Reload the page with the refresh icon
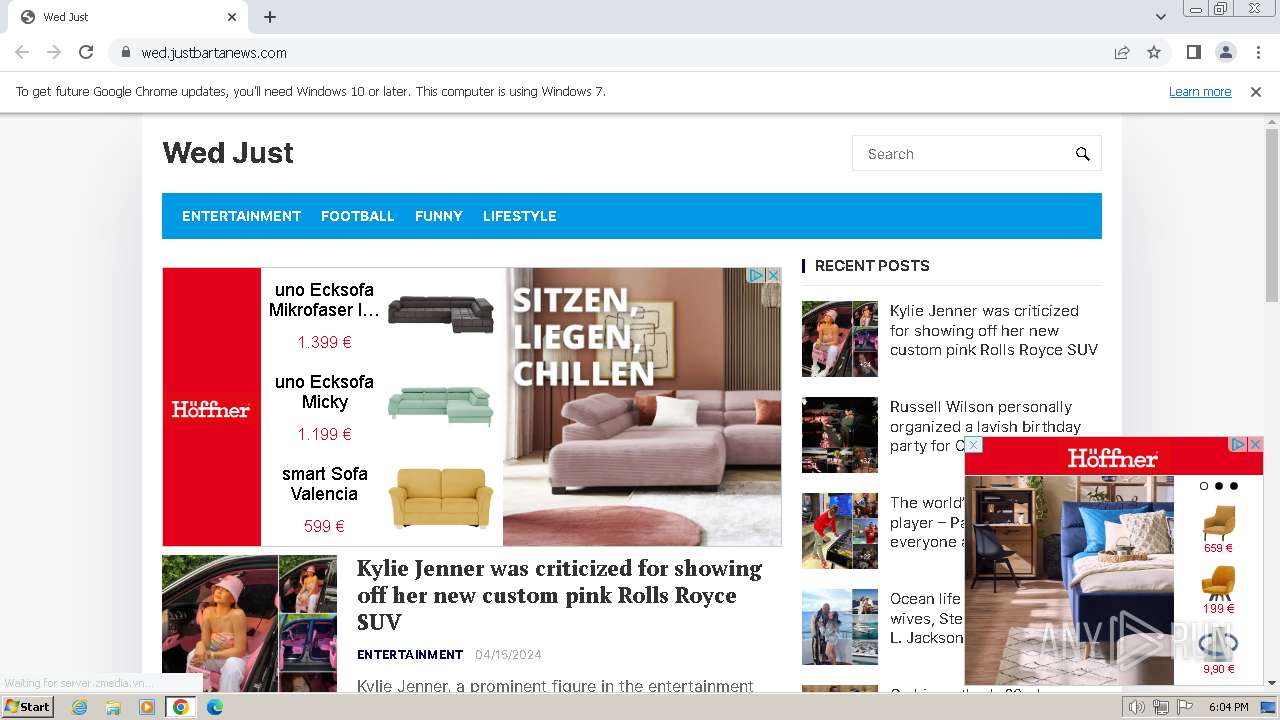Screen dimensions: 1280x720 (x=86, y=52)
